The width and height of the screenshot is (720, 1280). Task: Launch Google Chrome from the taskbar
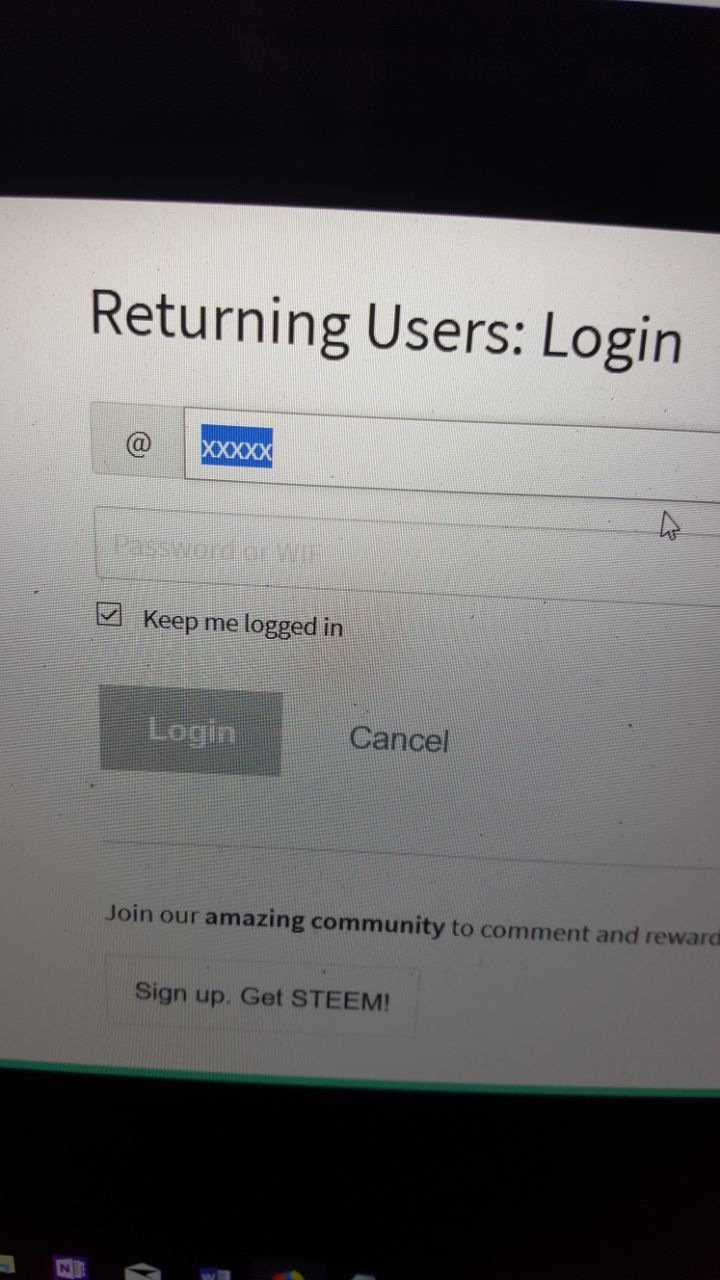289,1275
